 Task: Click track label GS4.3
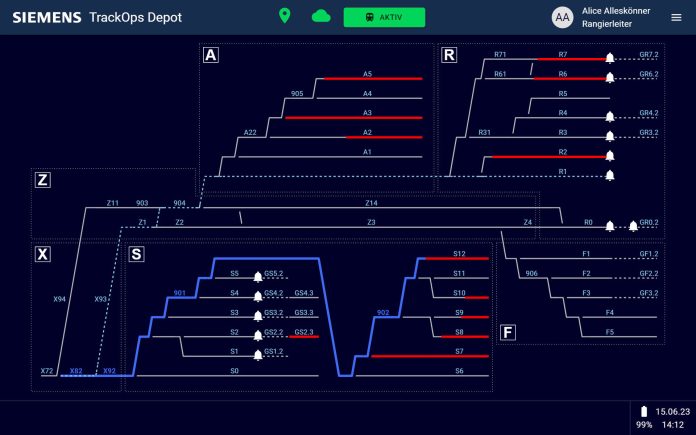(x=304, y=293)
